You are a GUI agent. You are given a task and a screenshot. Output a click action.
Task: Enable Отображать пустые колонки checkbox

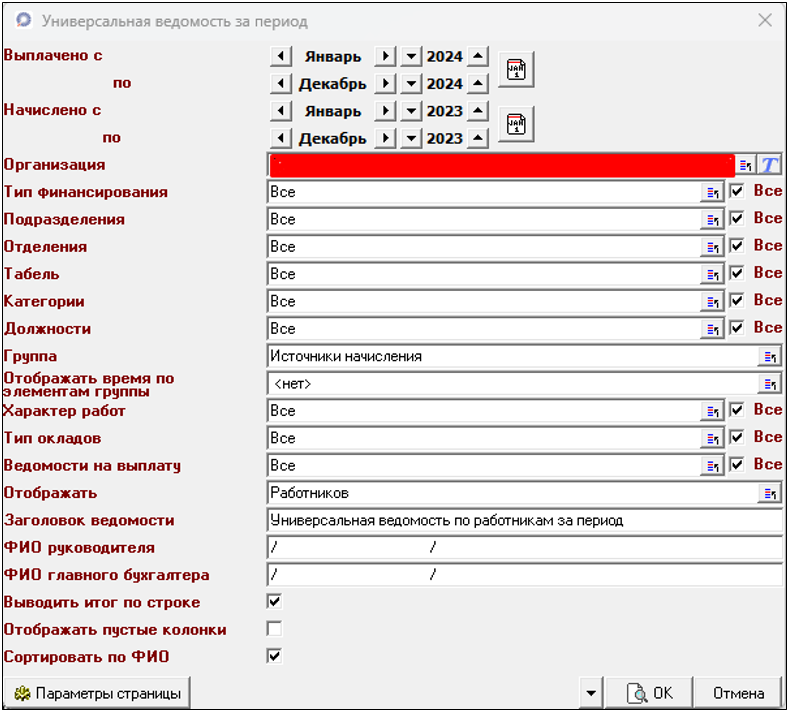pyautogui.click(x=274, y=629)
